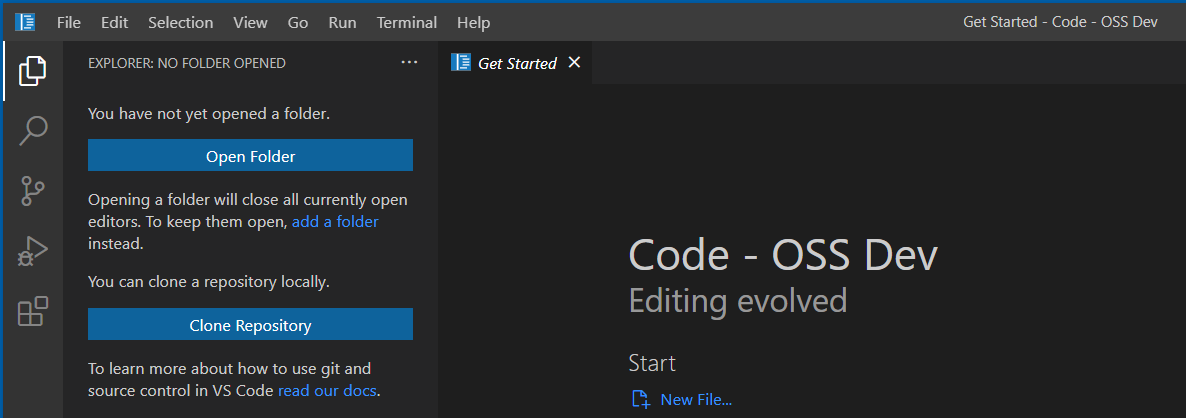
Task: Click the 'Editing evolved' subtitle
Action: (737, 300)
